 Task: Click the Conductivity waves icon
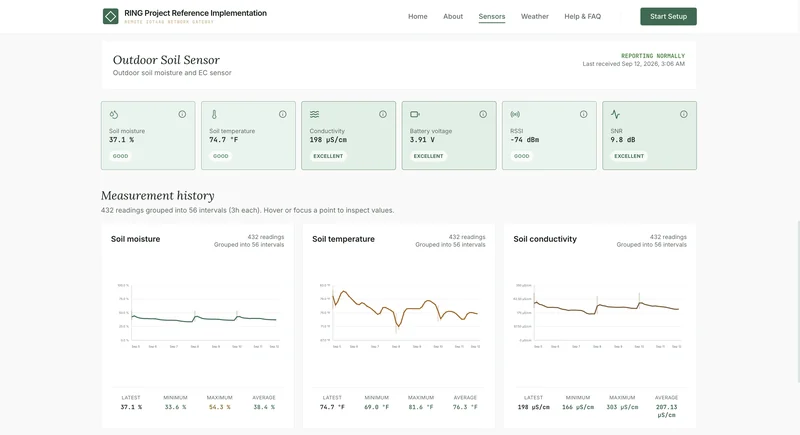click(314, 114)
